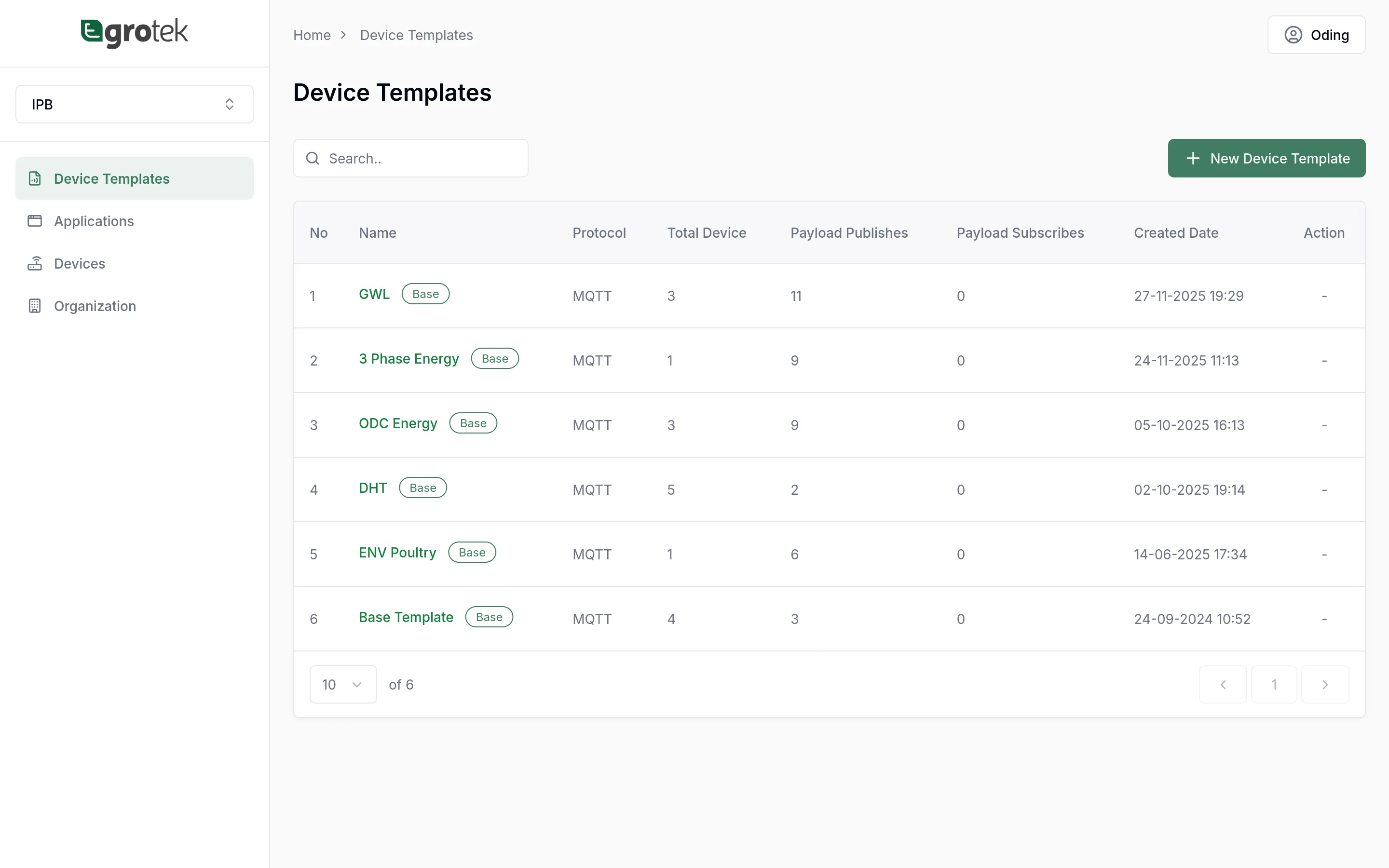1389x868 pixels.
Task: Open the GWL template link
Action: pyautogui.click(x=374, y=294)
